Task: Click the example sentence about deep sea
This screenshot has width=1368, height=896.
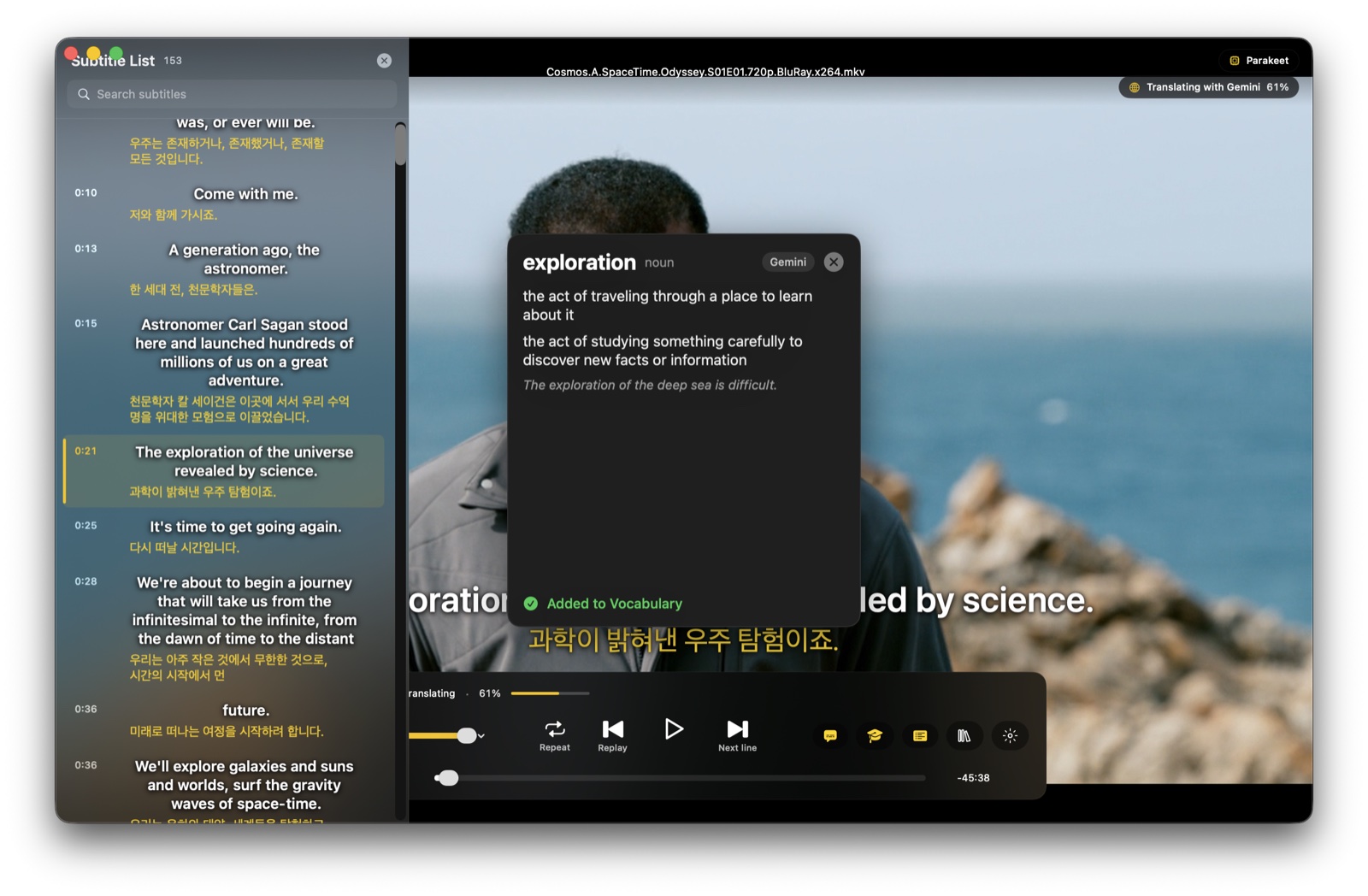Action: point(650,386)
